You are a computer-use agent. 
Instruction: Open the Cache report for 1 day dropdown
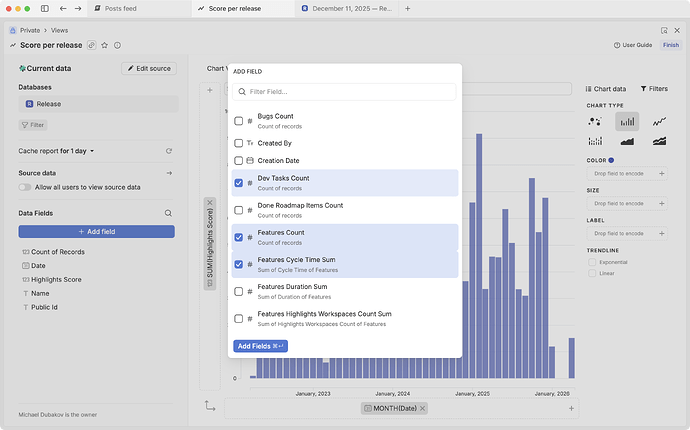tap(56, 151)
